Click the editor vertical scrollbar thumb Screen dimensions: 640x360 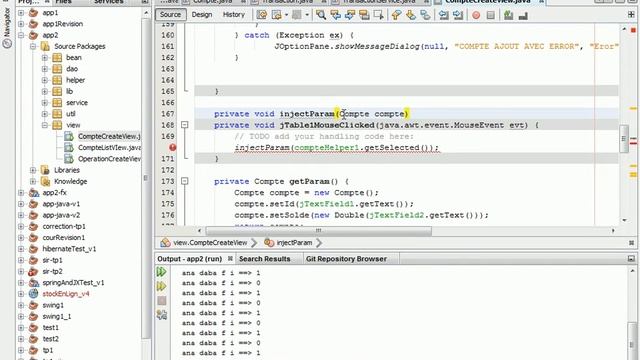624,139
